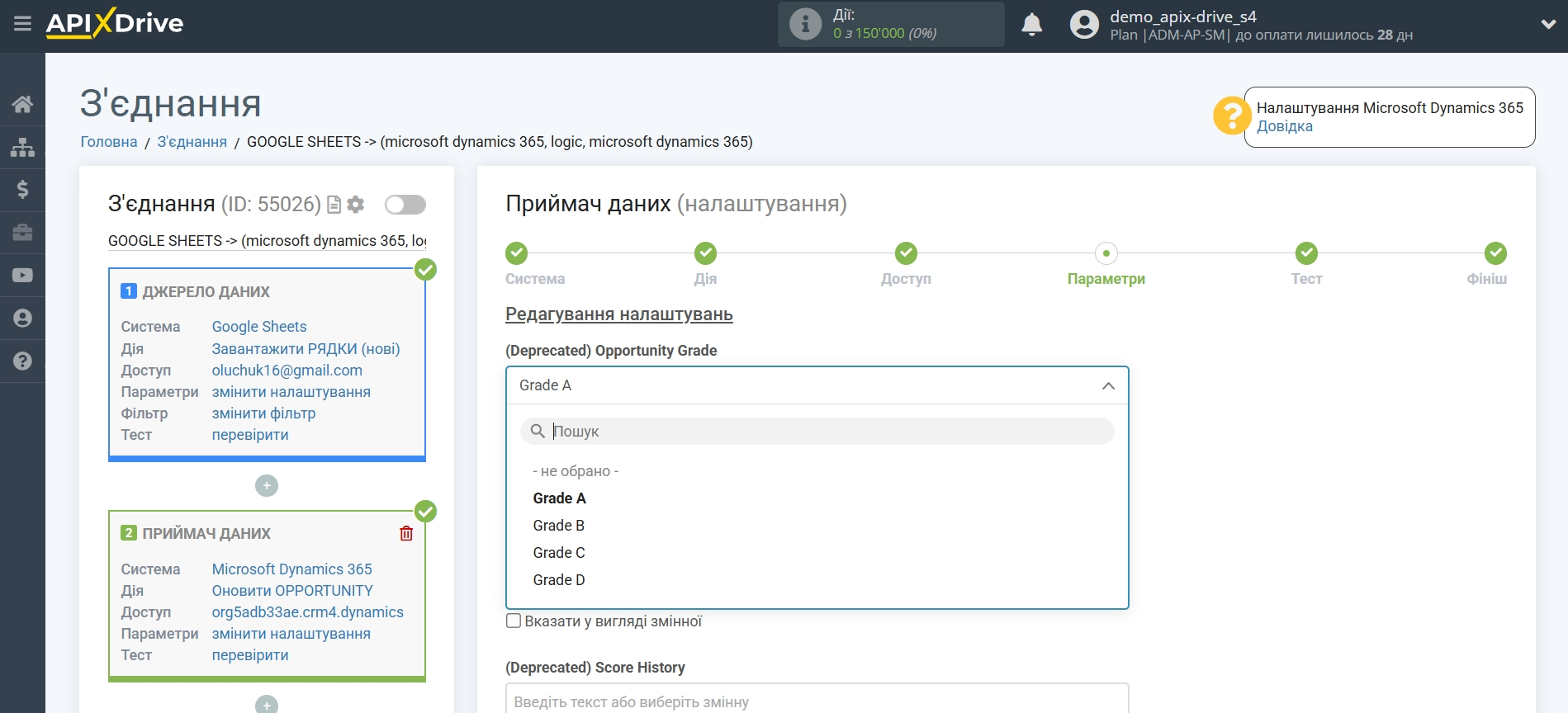Click the yellow help question mark icon
Image resolution: width=1568 pixels, height=713 pixels.
click(x=1232, y=116)
